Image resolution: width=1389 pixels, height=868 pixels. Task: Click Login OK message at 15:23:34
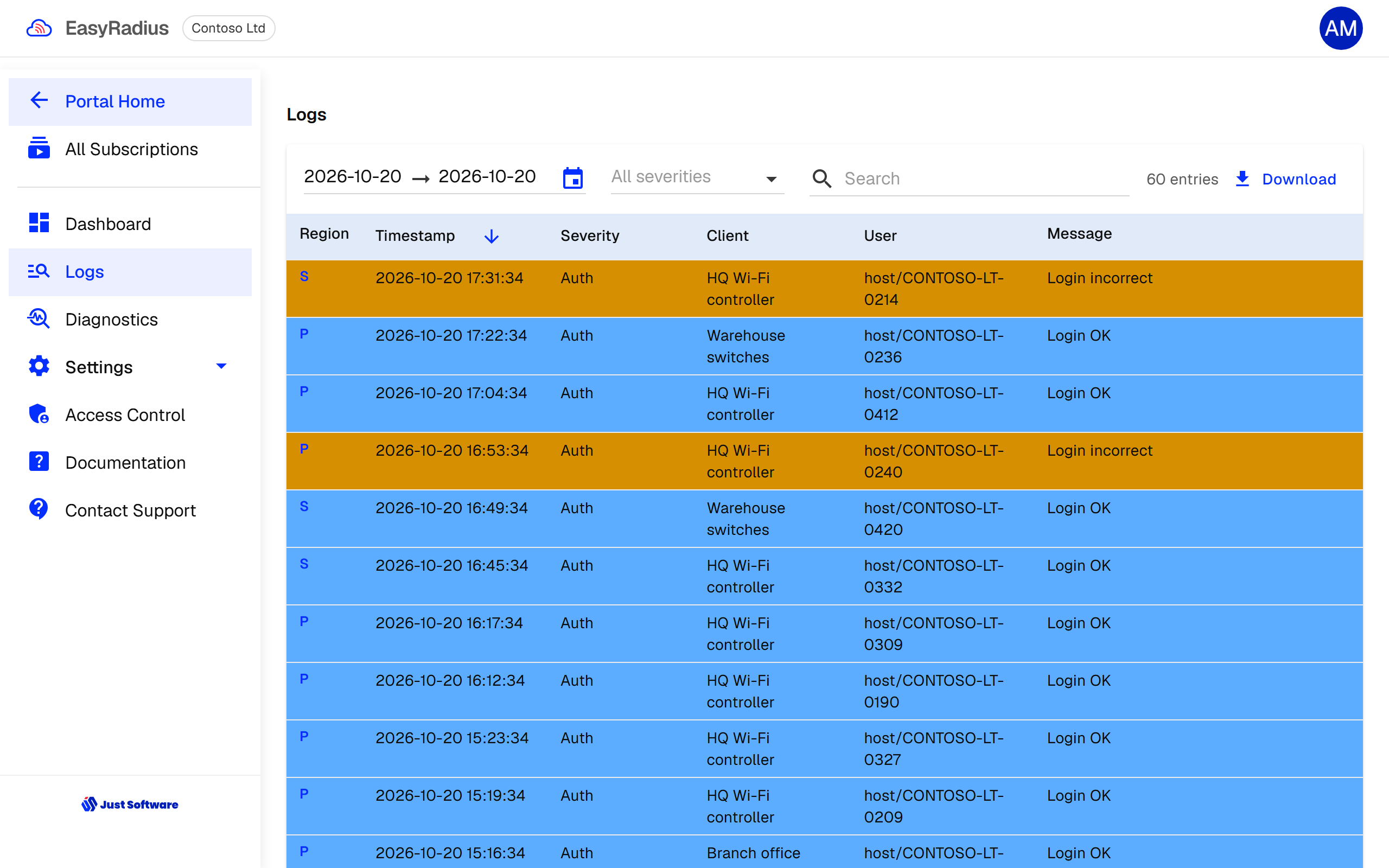click(x=1079, y=738)
